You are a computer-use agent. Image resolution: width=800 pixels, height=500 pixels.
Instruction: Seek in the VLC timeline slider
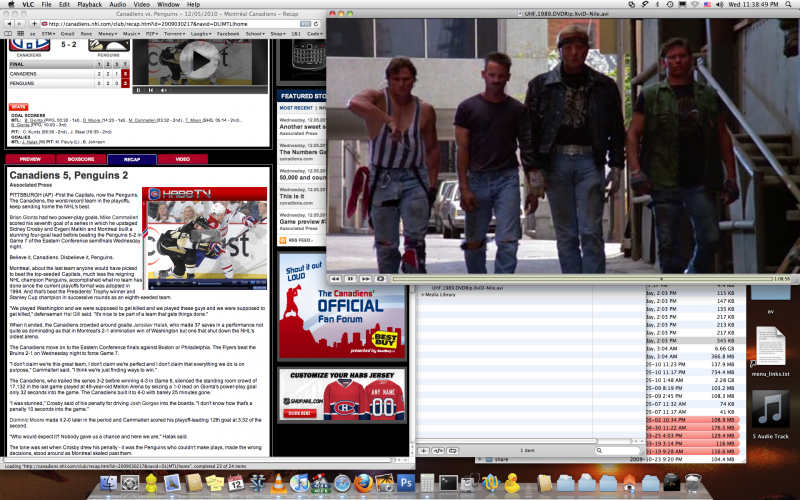coord(582,279)
